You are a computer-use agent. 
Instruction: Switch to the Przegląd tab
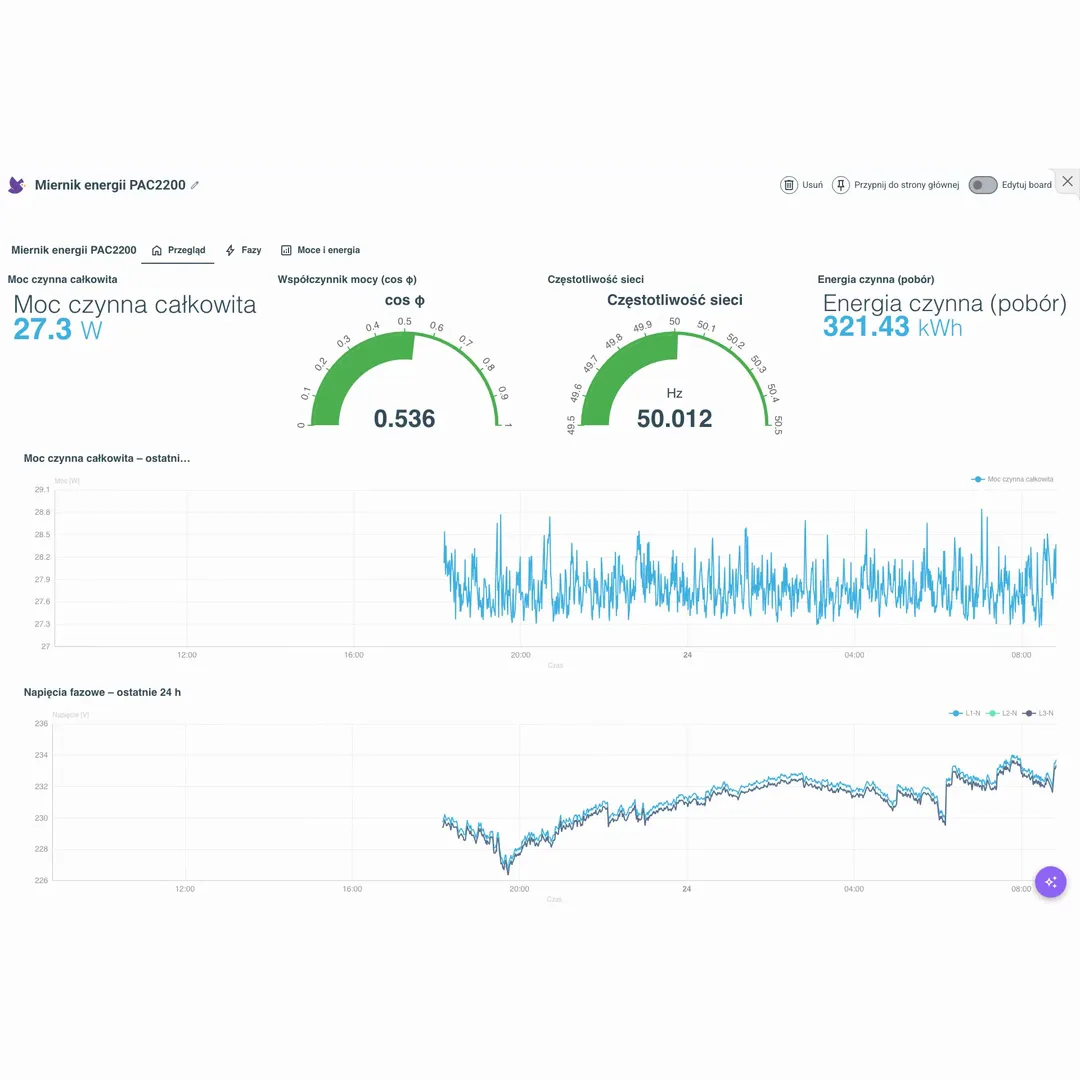click(x=178, y=250)
